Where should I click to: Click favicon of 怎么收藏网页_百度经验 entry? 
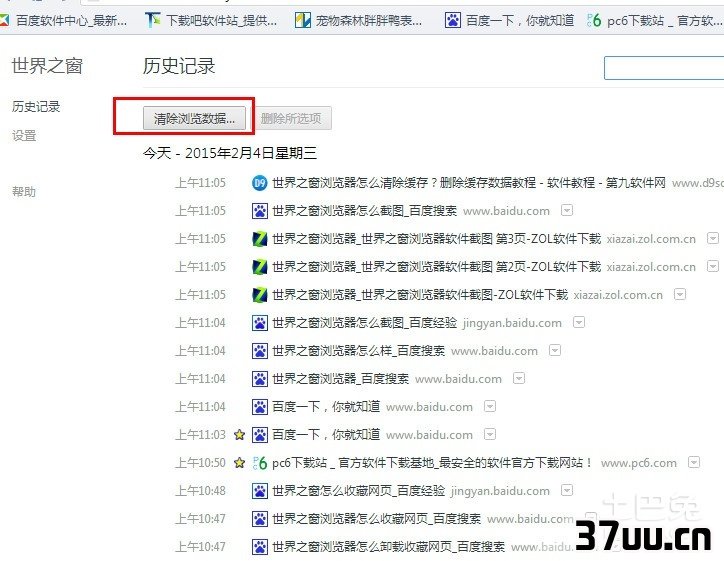tap(259, 491)
